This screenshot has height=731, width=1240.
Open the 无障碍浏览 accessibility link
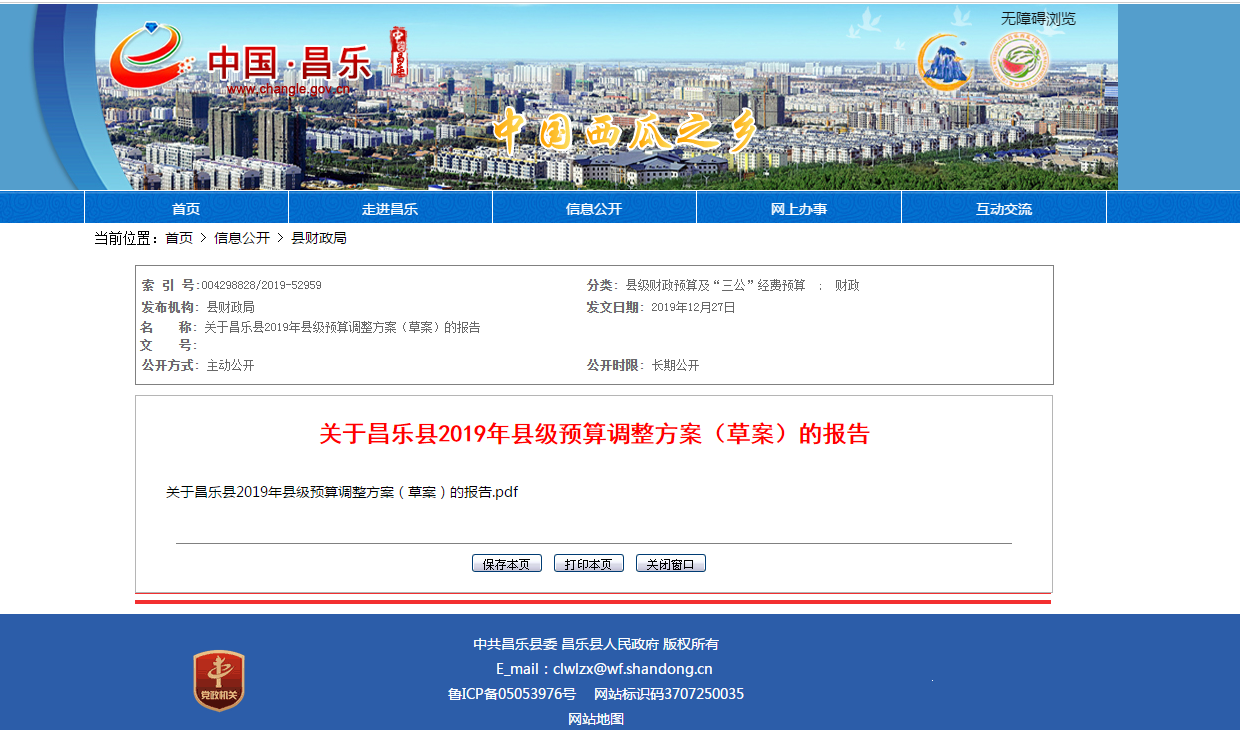point(1038,19)
